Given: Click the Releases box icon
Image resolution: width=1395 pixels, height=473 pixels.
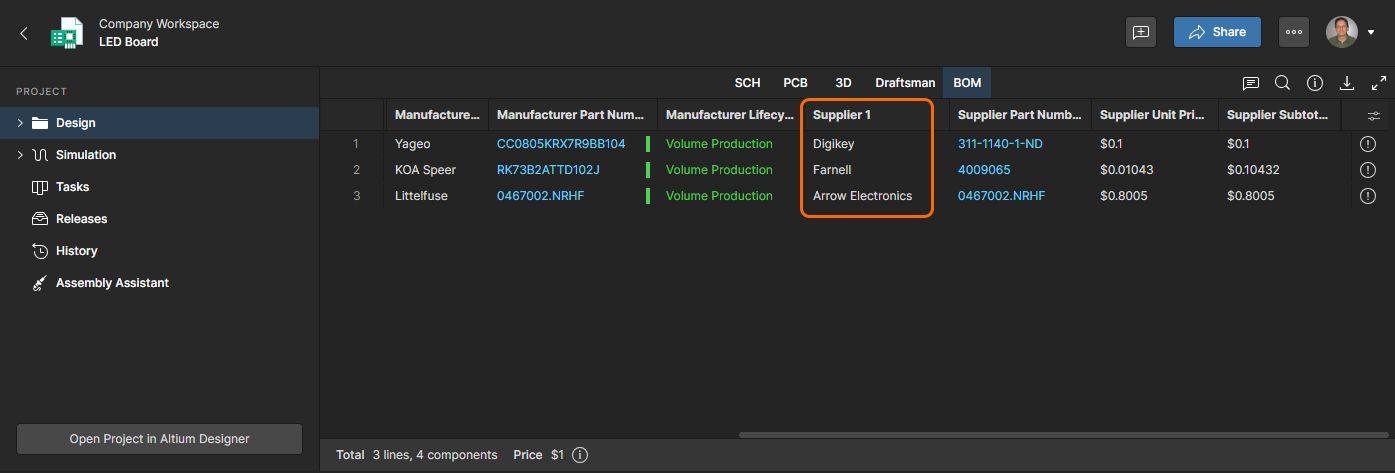Looking at the screenshot, I should [40, 219].
